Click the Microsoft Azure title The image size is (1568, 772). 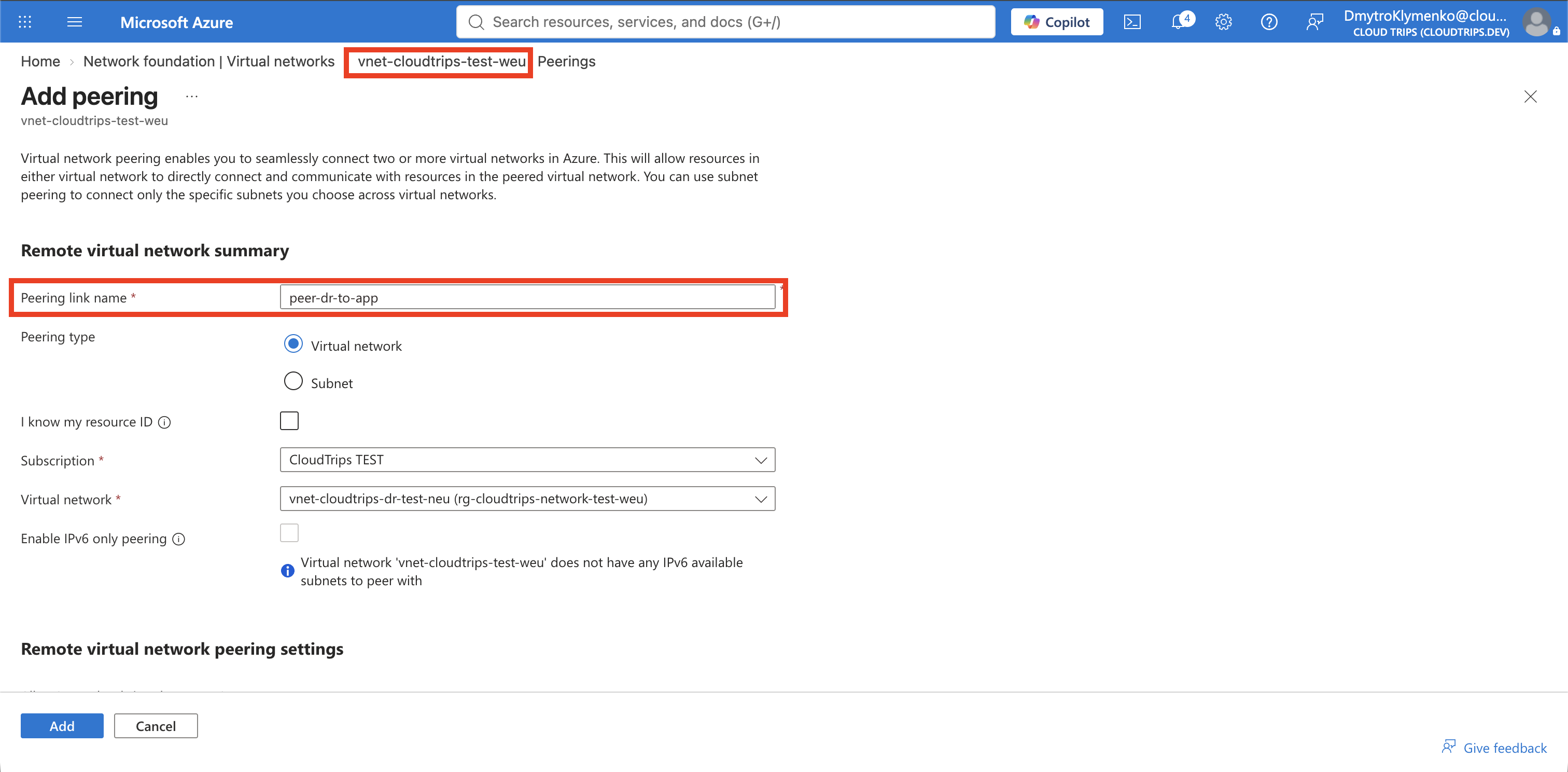point(176,22)
